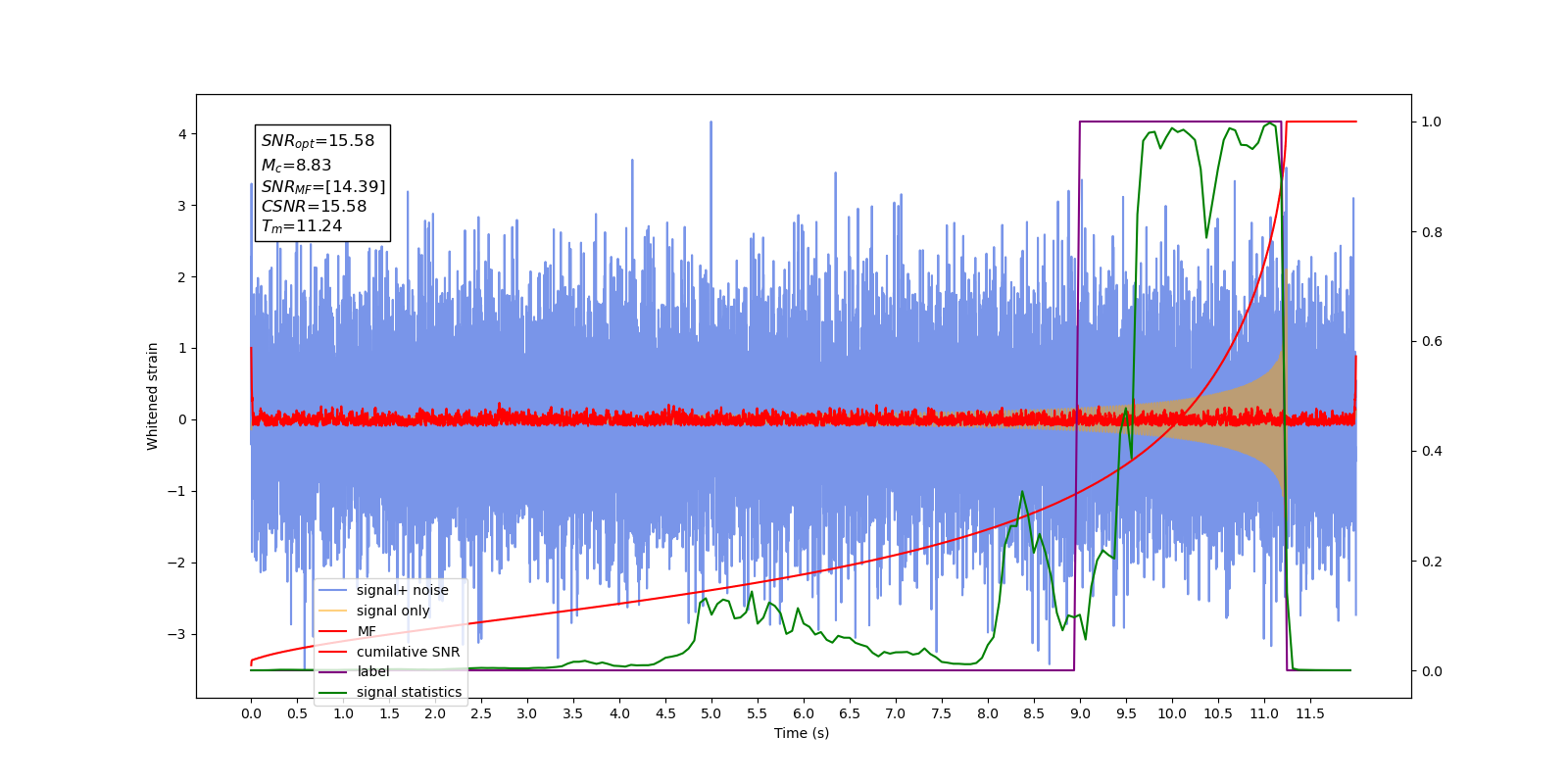Click the 0.6 tick on the right axis

[1432, 342]
